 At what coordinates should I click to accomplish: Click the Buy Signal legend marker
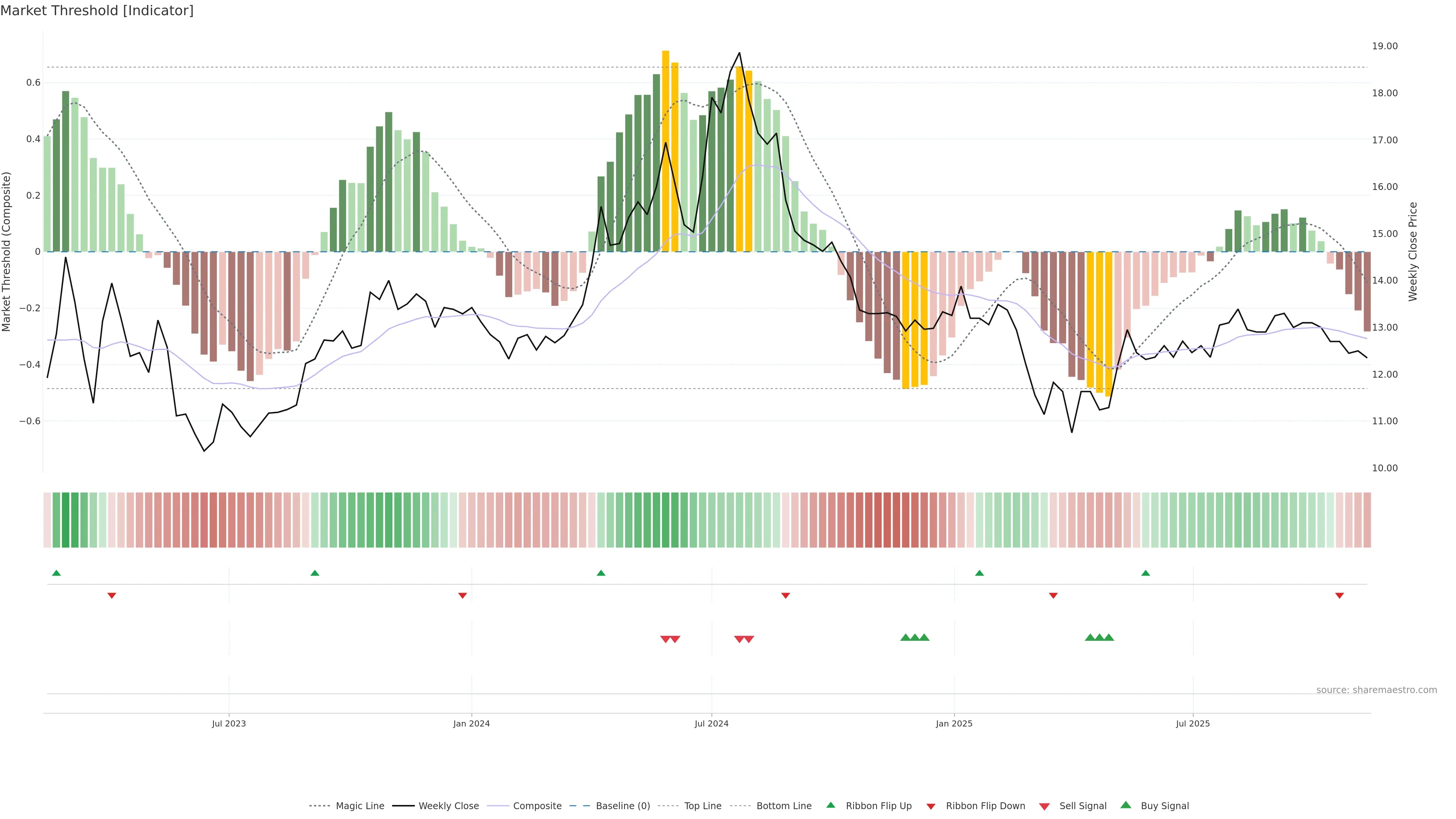click(x=1126, y=805)
